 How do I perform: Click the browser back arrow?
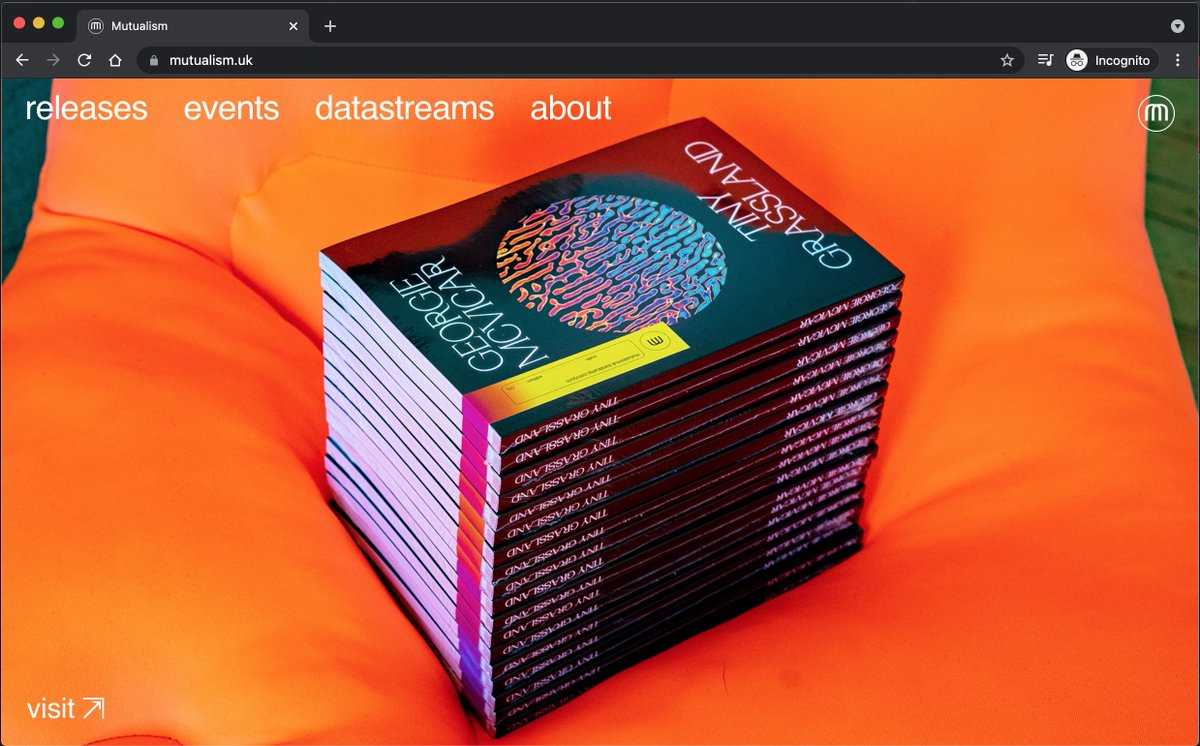coord(22,60)
